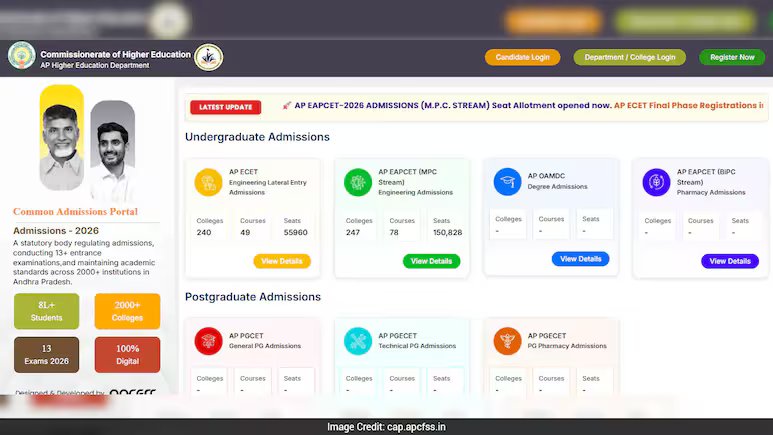
Task: View Details for AP EAPCET MPC Stream
Action: [431, 261]
